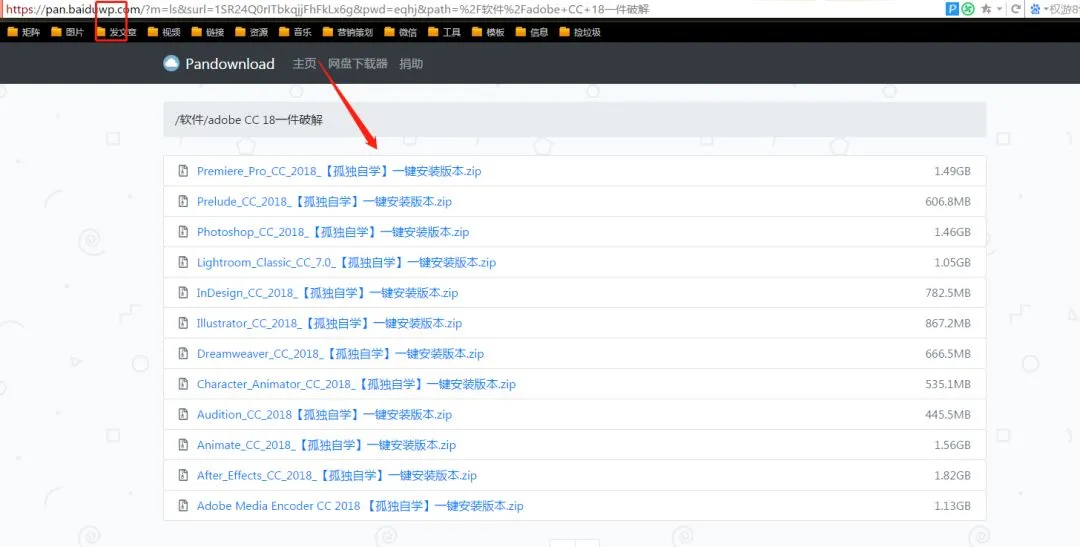Click file icon beside Photoshop_CC_2018 zip
Viewport: 1080px width, 547px height.
[183, 231]
